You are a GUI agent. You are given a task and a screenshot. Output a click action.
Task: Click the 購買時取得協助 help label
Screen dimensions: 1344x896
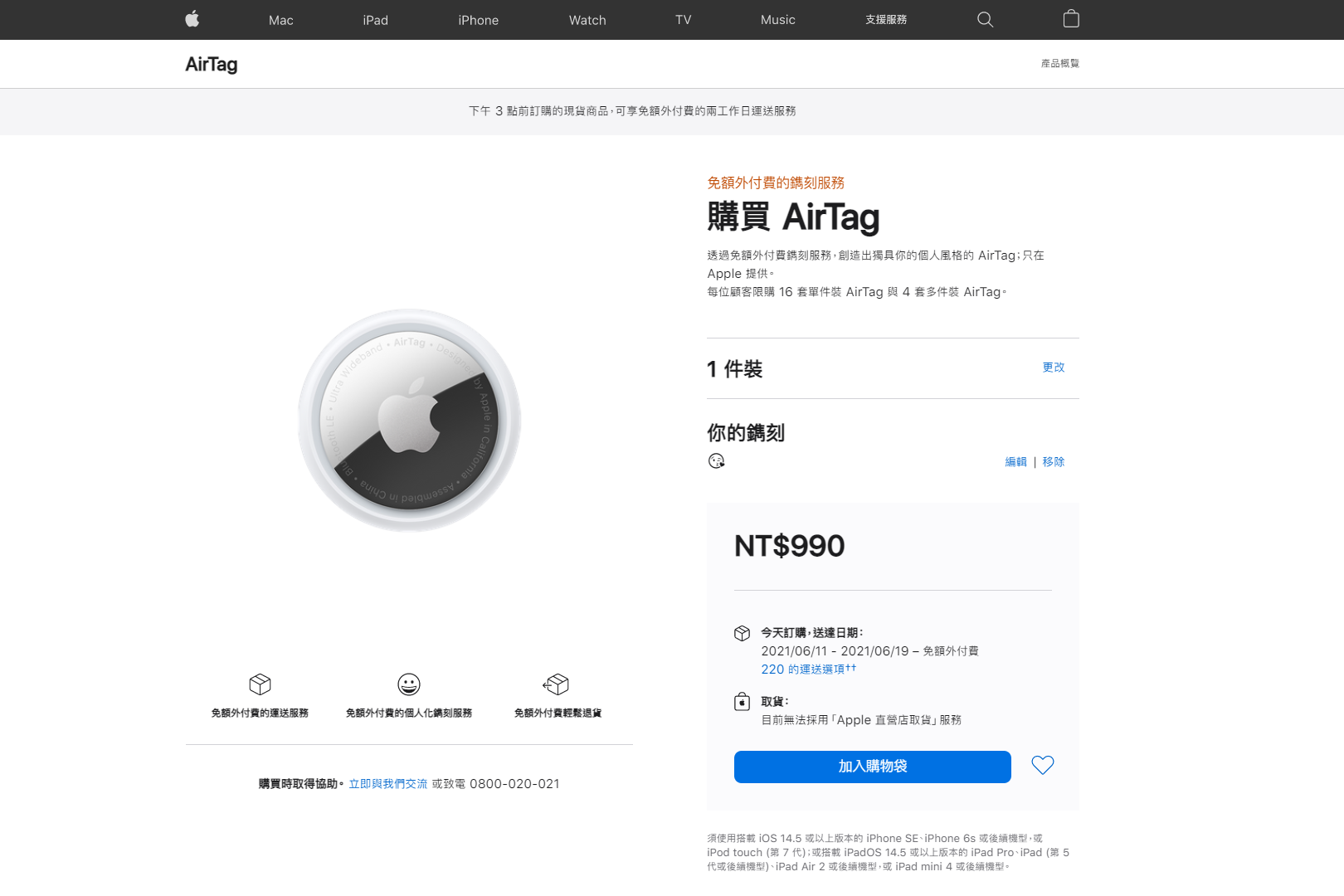(x=301, y=784)
